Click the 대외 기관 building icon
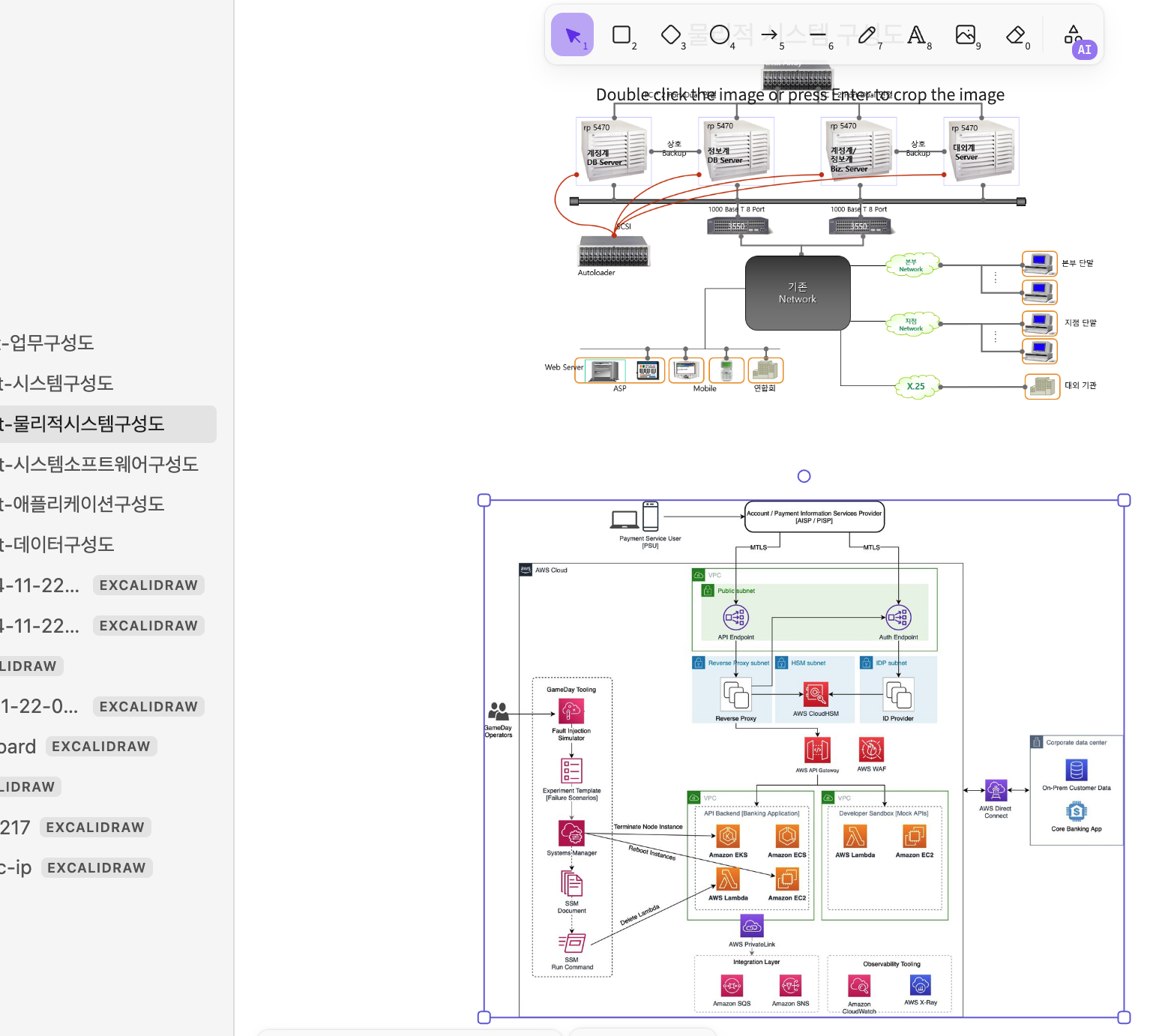This screenshot has width=1174, height=1036. coord(1043,387)
